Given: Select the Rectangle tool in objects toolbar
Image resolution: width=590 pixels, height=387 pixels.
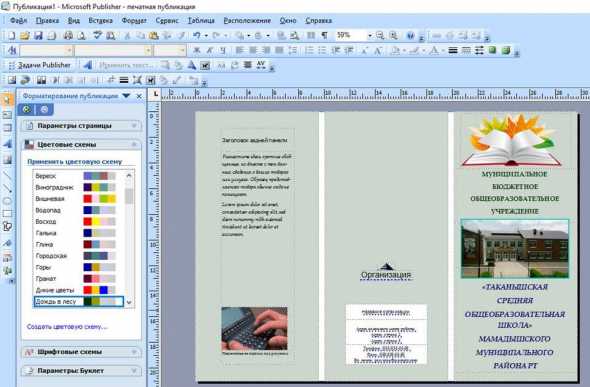Looking at the screenshot, I should (x=7, y=214).
